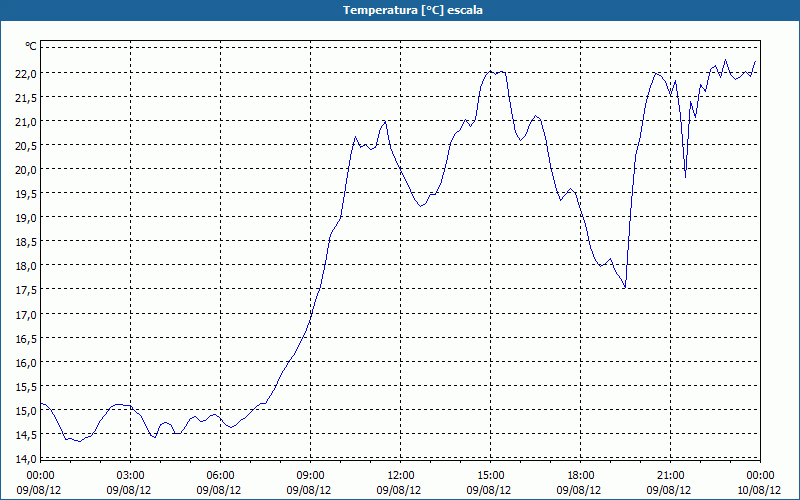Select the 09:00 time label

310,476
